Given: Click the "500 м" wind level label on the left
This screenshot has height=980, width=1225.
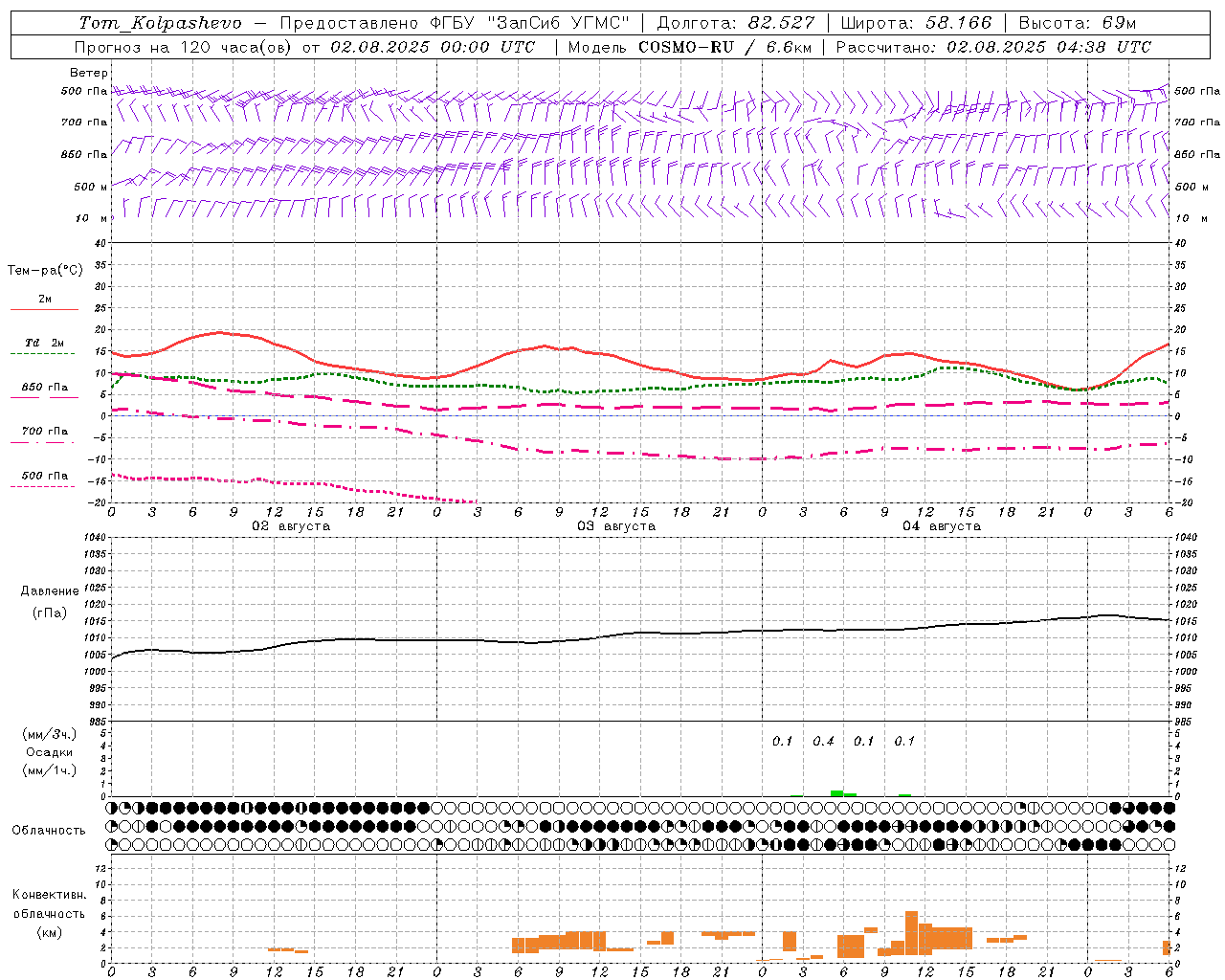Looking at the screenshot, I should [92, 187].
